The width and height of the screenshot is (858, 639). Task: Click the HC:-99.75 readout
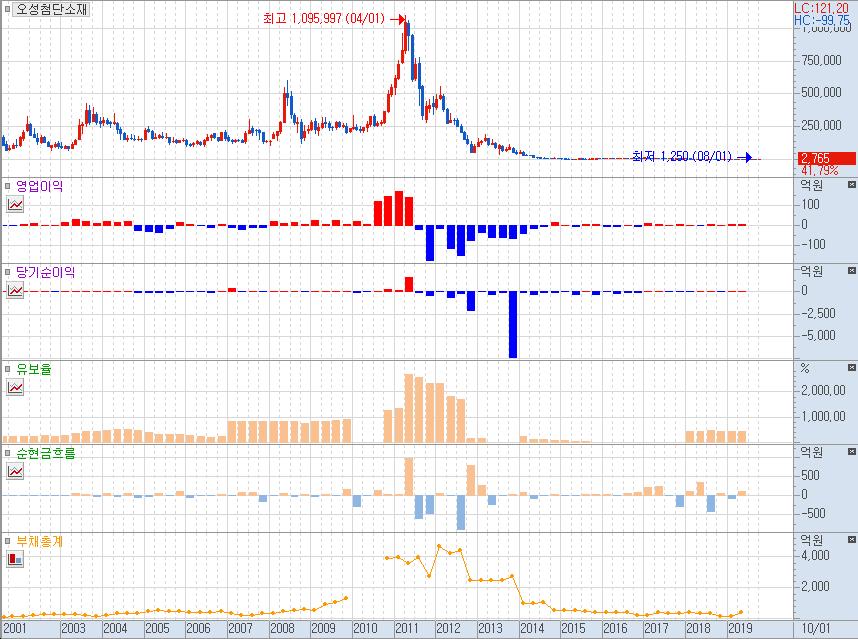point(822,20)
